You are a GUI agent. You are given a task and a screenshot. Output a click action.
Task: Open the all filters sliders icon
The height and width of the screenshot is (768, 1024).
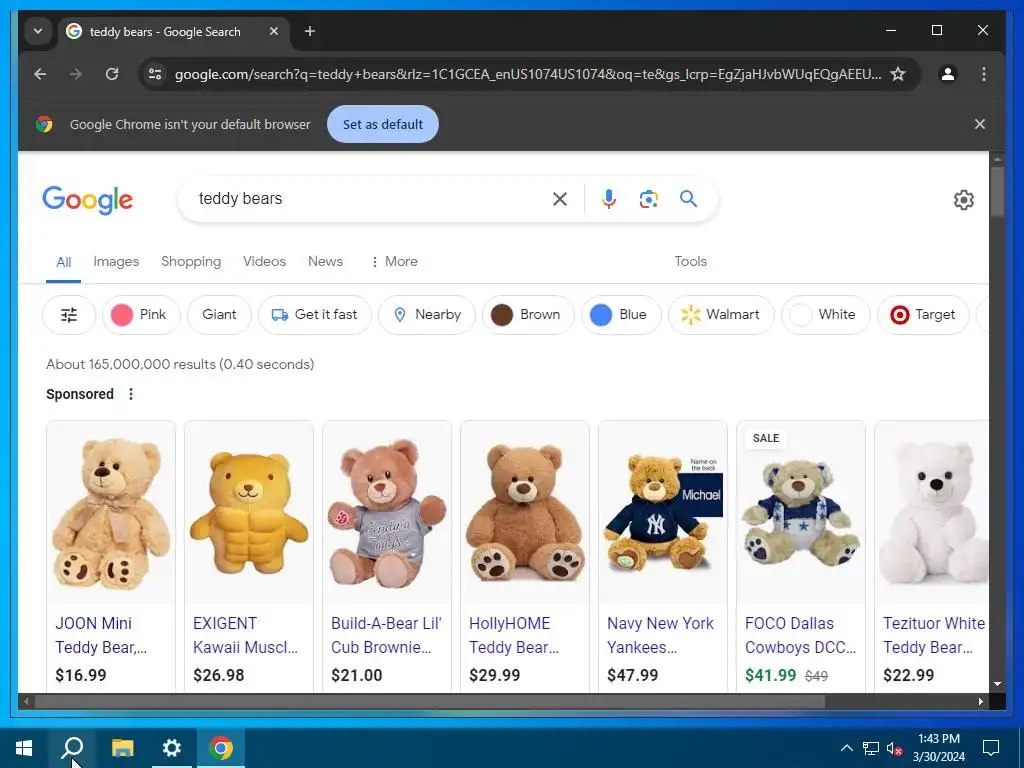[x=69, y=315]
